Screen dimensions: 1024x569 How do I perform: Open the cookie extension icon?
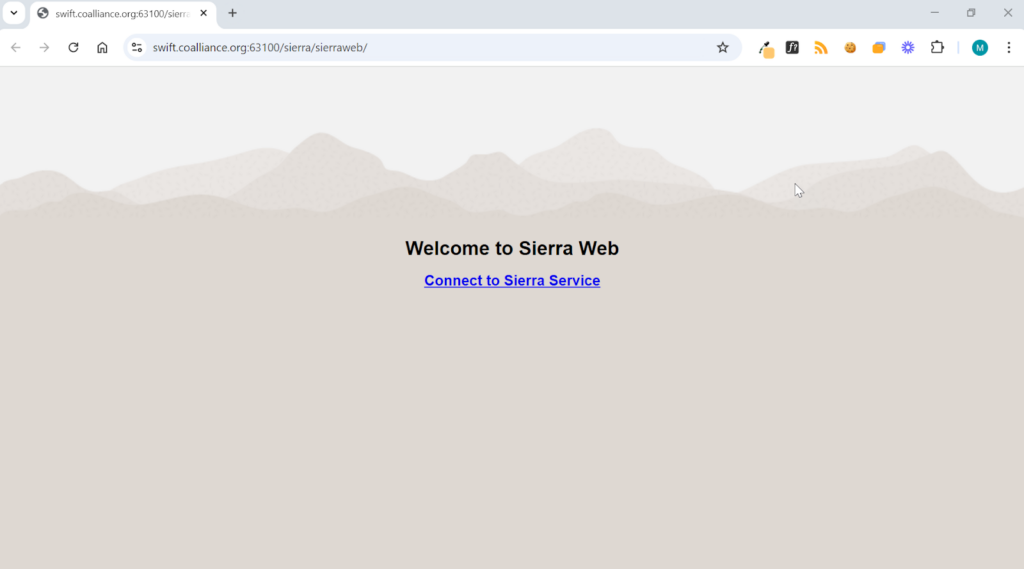[x=850, y=48]
